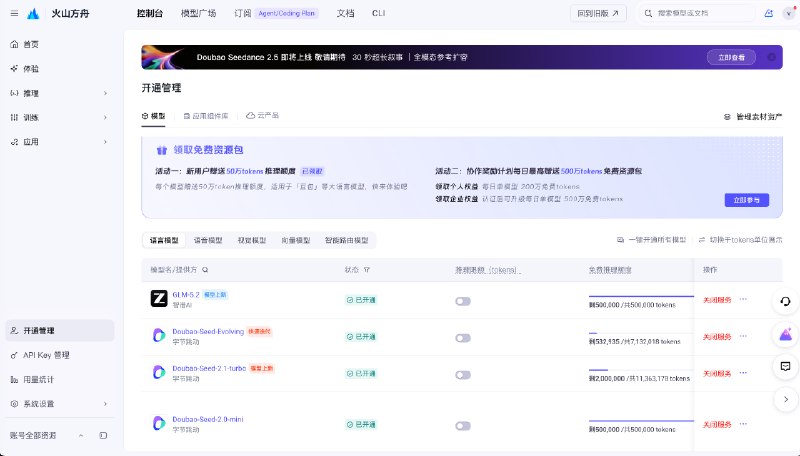Click the search documentation input field
The width and height of the screenshot is (800, 456).
pyautogui.click(x=697, y=13)
